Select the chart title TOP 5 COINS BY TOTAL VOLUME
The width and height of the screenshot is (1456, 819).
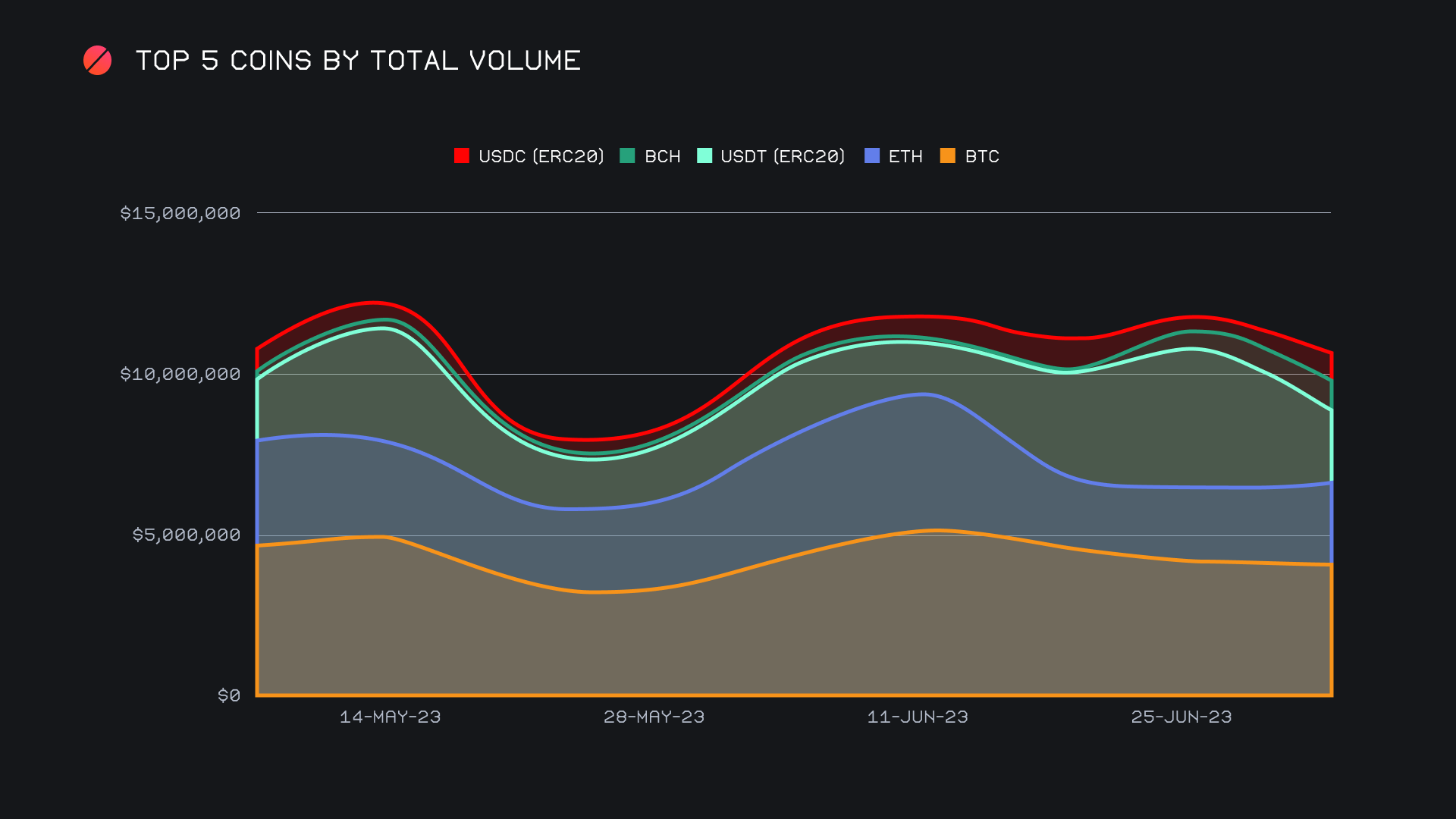(x=358, y=60)
